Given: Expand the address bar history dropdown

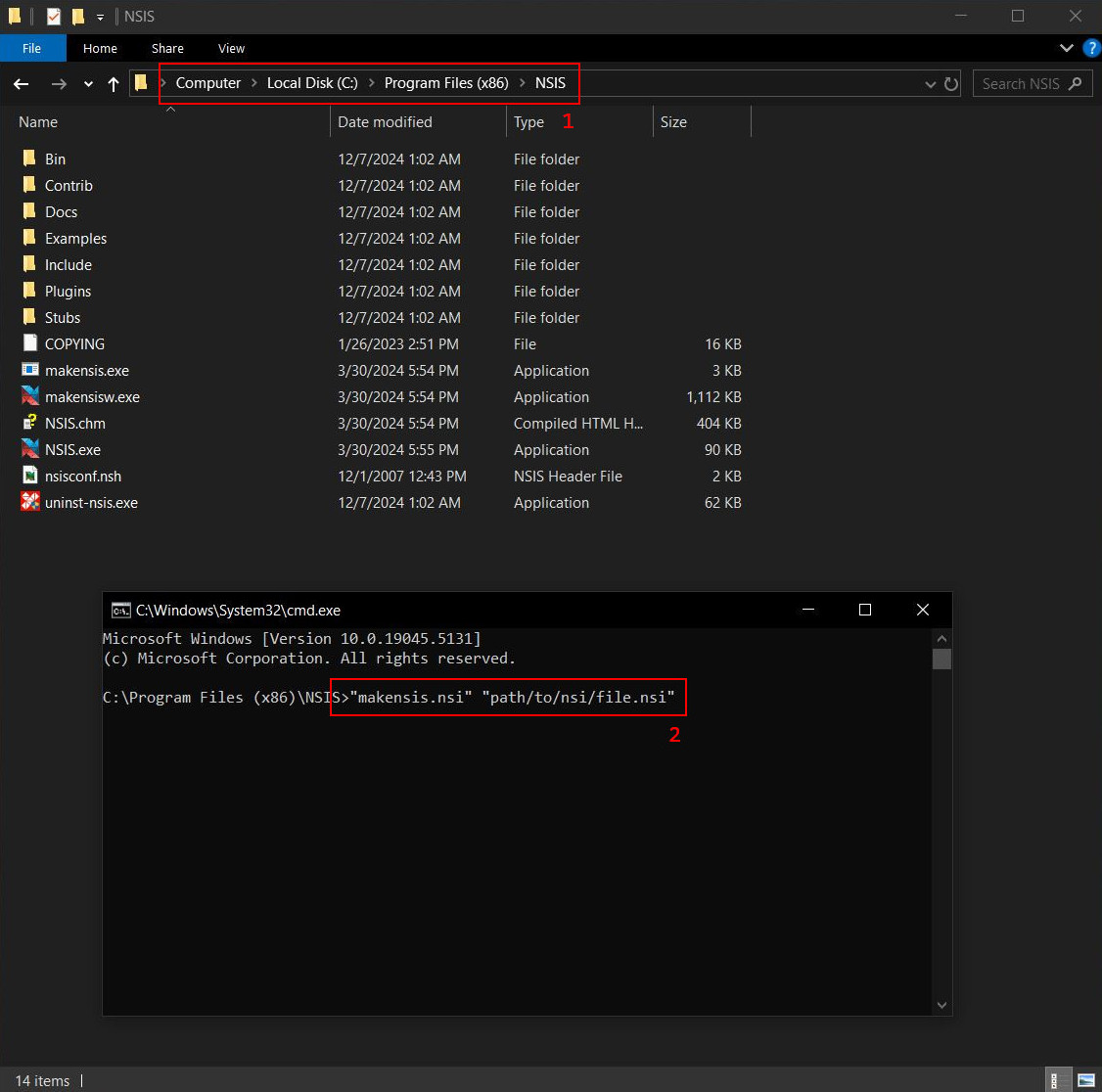Looking at the screenshot, I should point(930,84).
